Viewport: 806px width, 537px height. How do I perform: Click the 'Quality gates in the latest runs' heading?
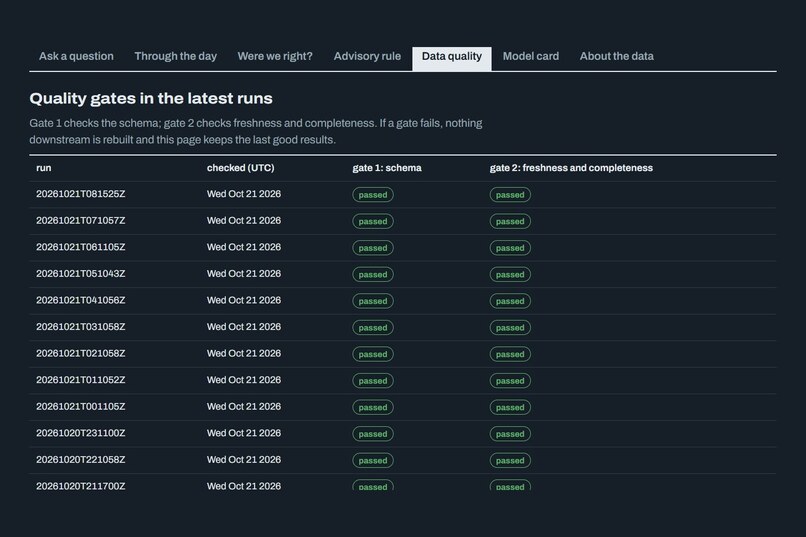coord(151,98)
